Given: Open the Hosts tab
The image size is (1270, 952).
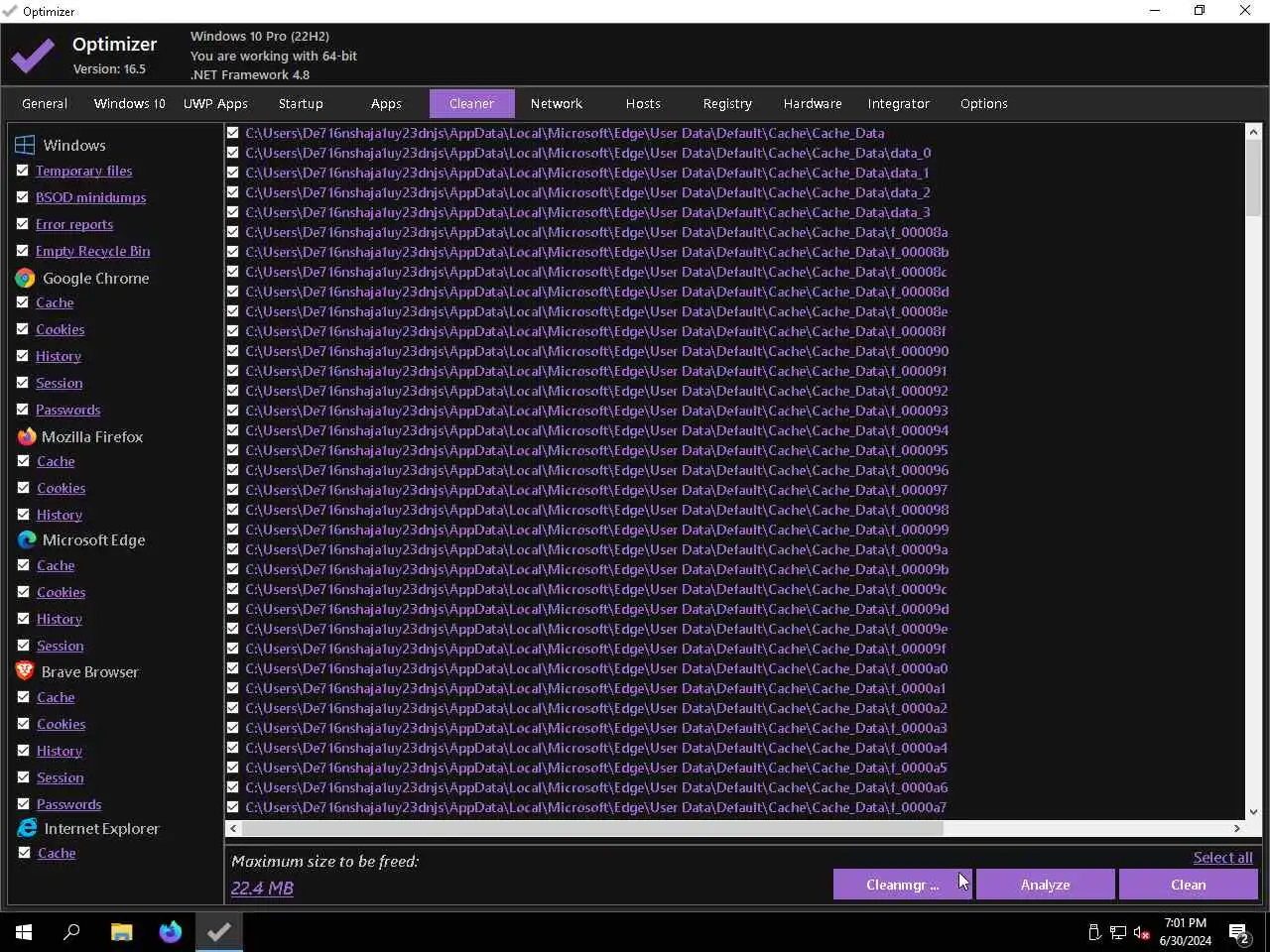Looking at the screenshot, I should 643,103.
